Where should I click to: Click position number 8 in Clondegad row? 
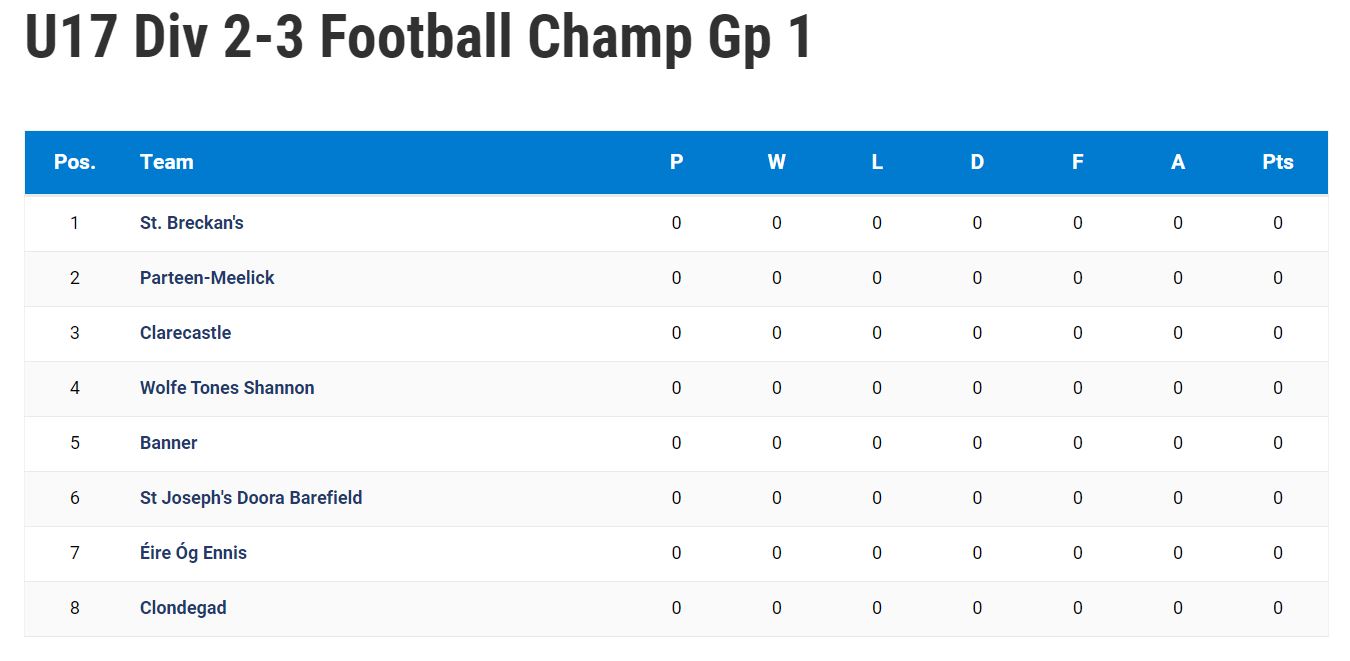pyautogui.click(x=75, y=608)
